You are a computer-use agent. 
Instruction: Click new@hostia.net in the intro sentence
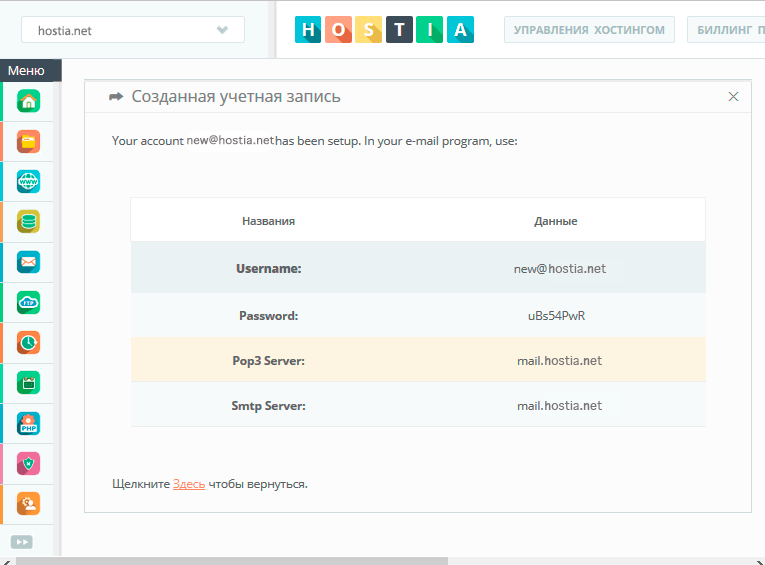pyautogui.click(x=230, y=141)
